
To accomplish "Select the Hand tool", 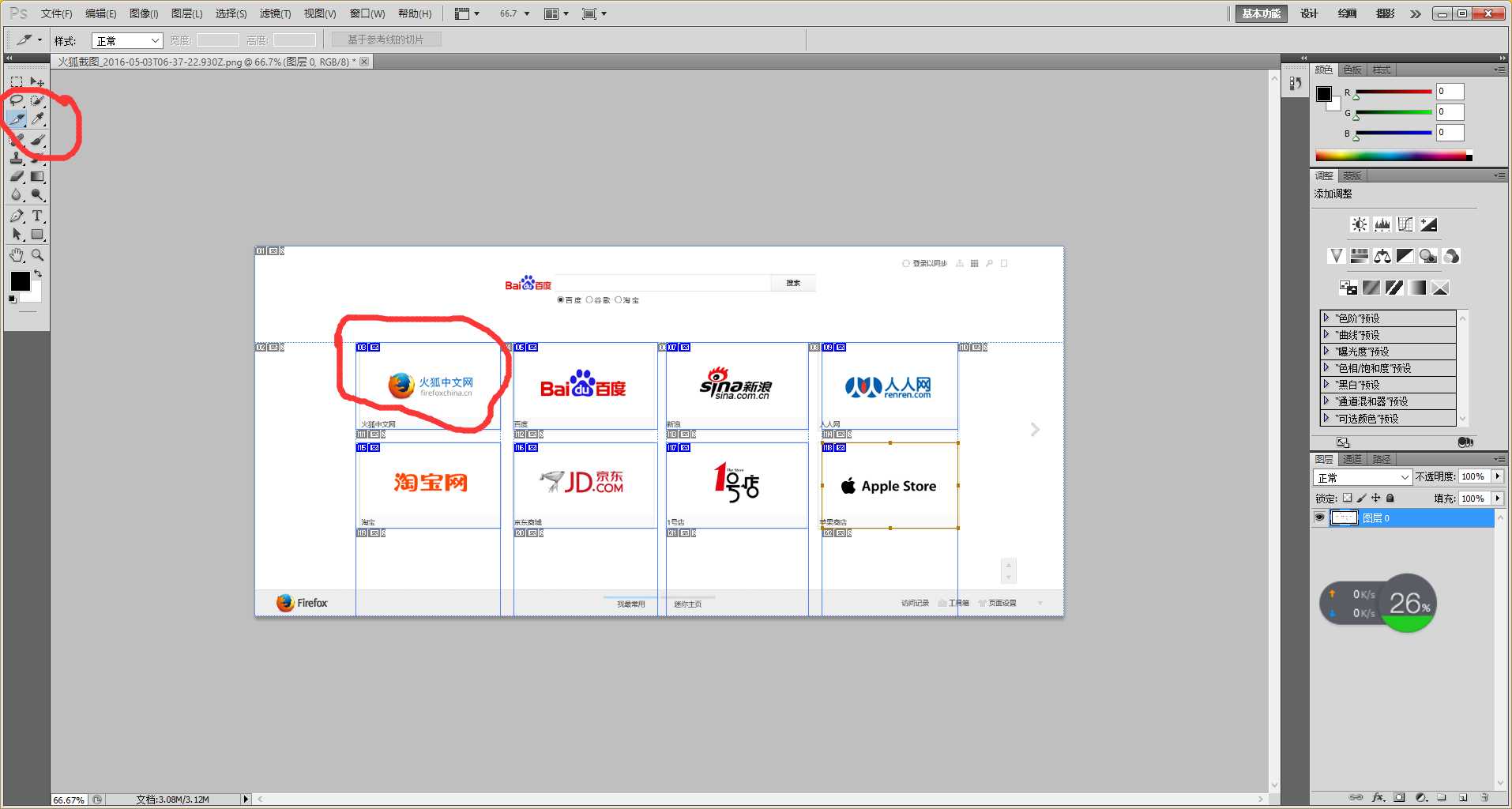I will tap(17, 255).
